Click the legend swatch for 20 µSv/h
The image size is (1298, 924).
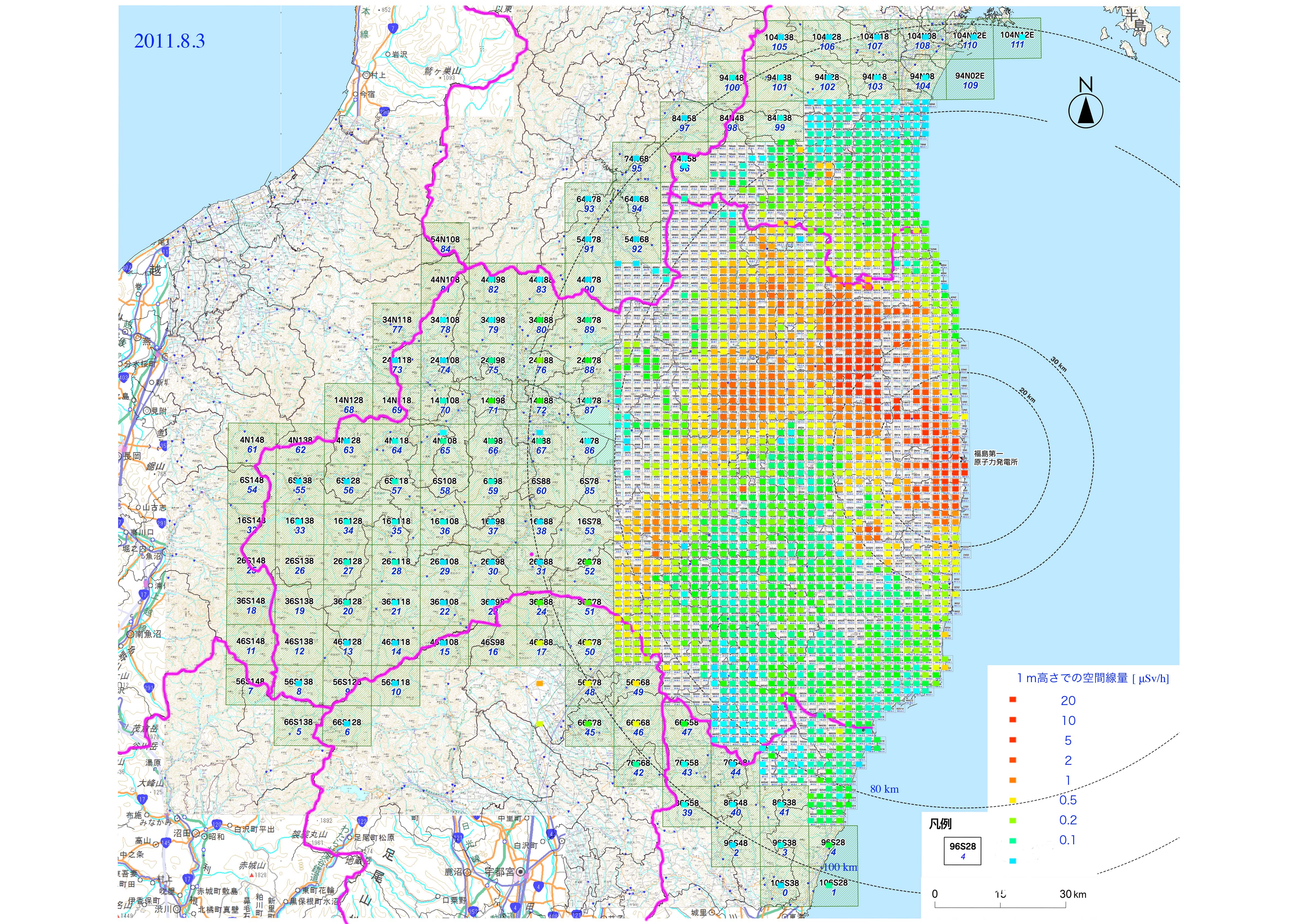click(1012, 700)
